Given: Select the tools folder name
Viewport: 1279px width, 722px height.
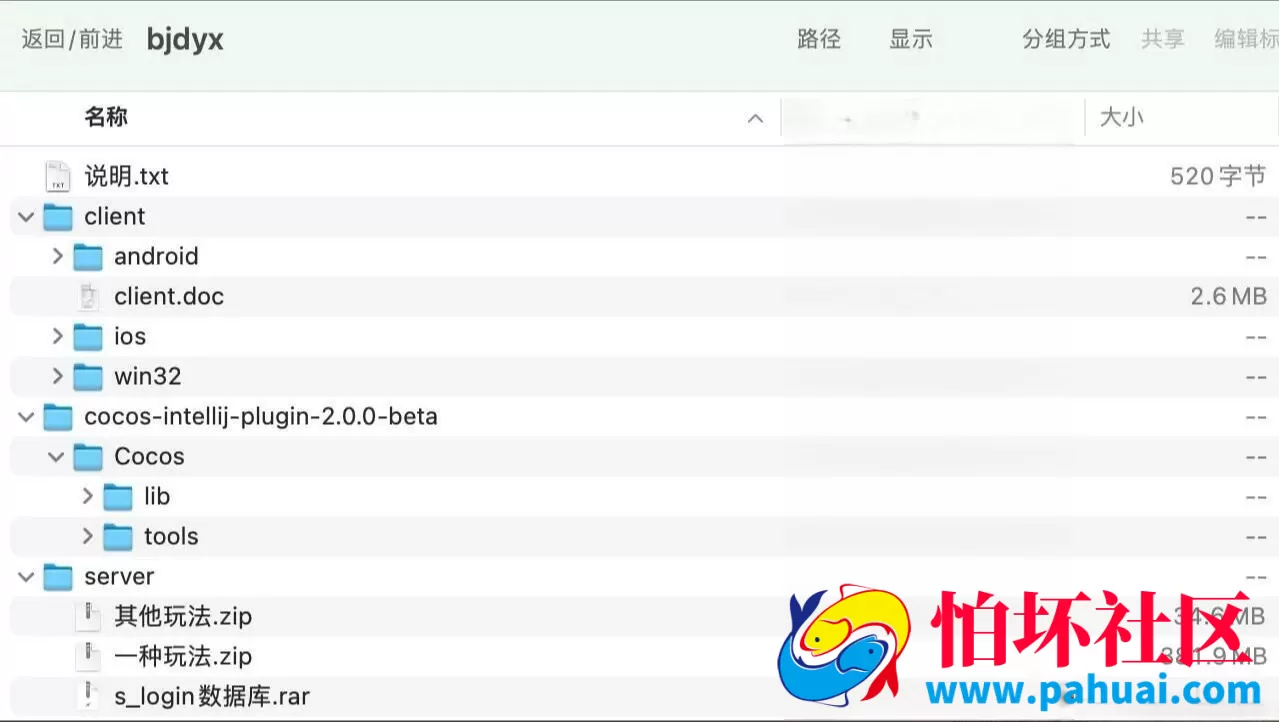Looking at the screenshot, I should 171,537.
